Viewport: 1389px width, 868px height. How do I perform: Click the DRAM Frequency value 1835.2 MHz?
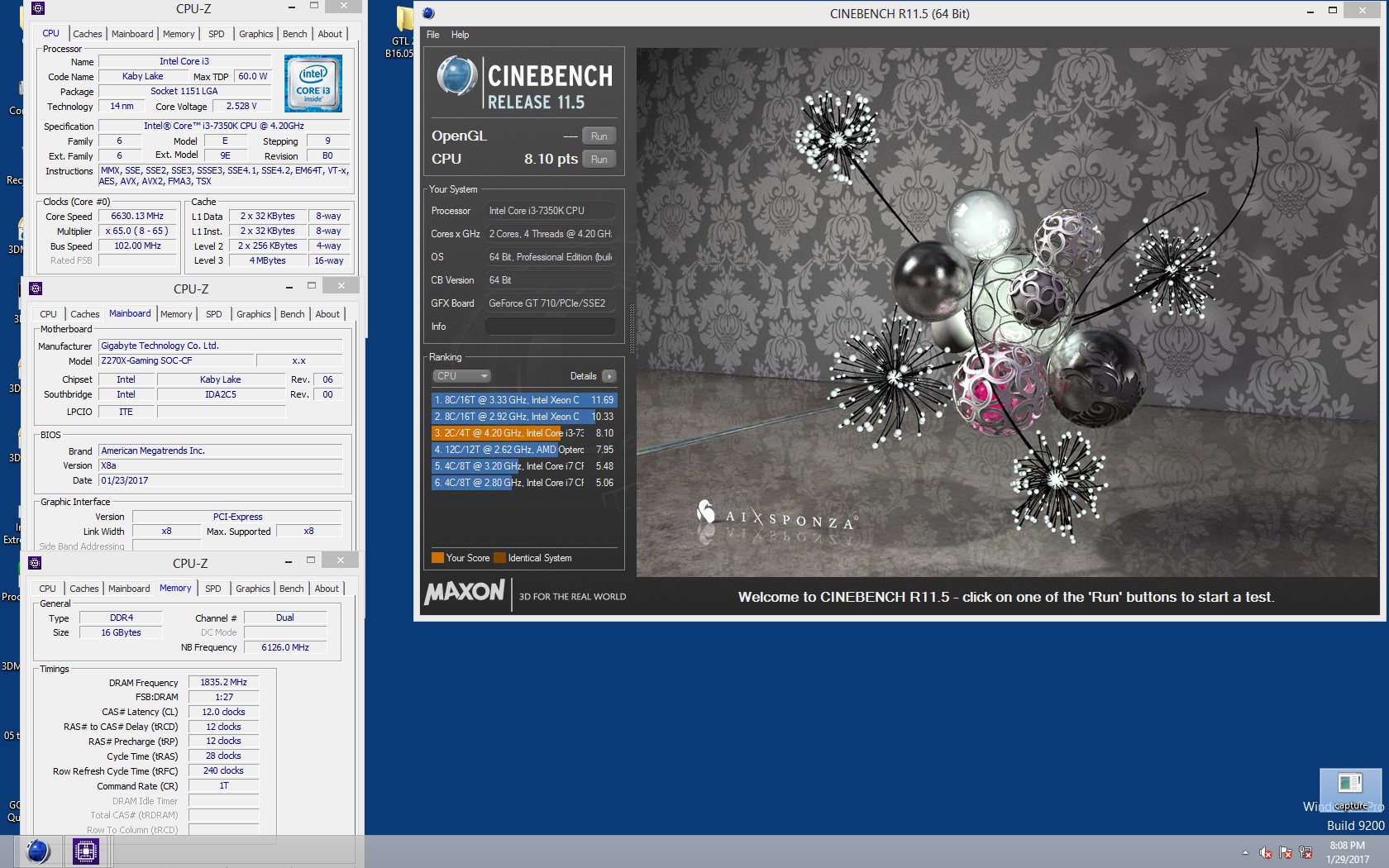[x=223, y=683]
